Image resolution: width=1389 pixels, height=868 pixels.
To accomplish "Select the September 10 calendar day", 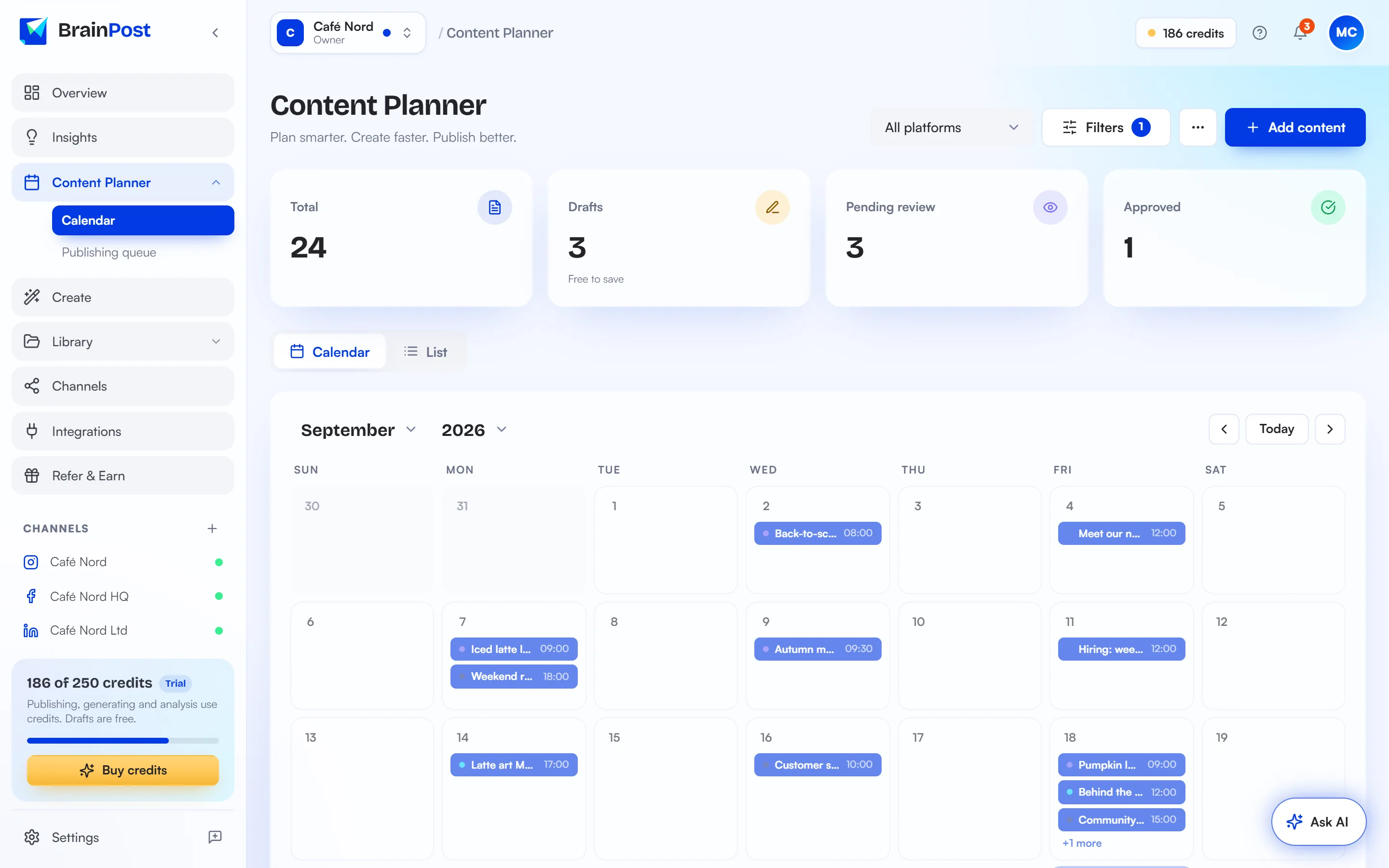I will [969, 656].
